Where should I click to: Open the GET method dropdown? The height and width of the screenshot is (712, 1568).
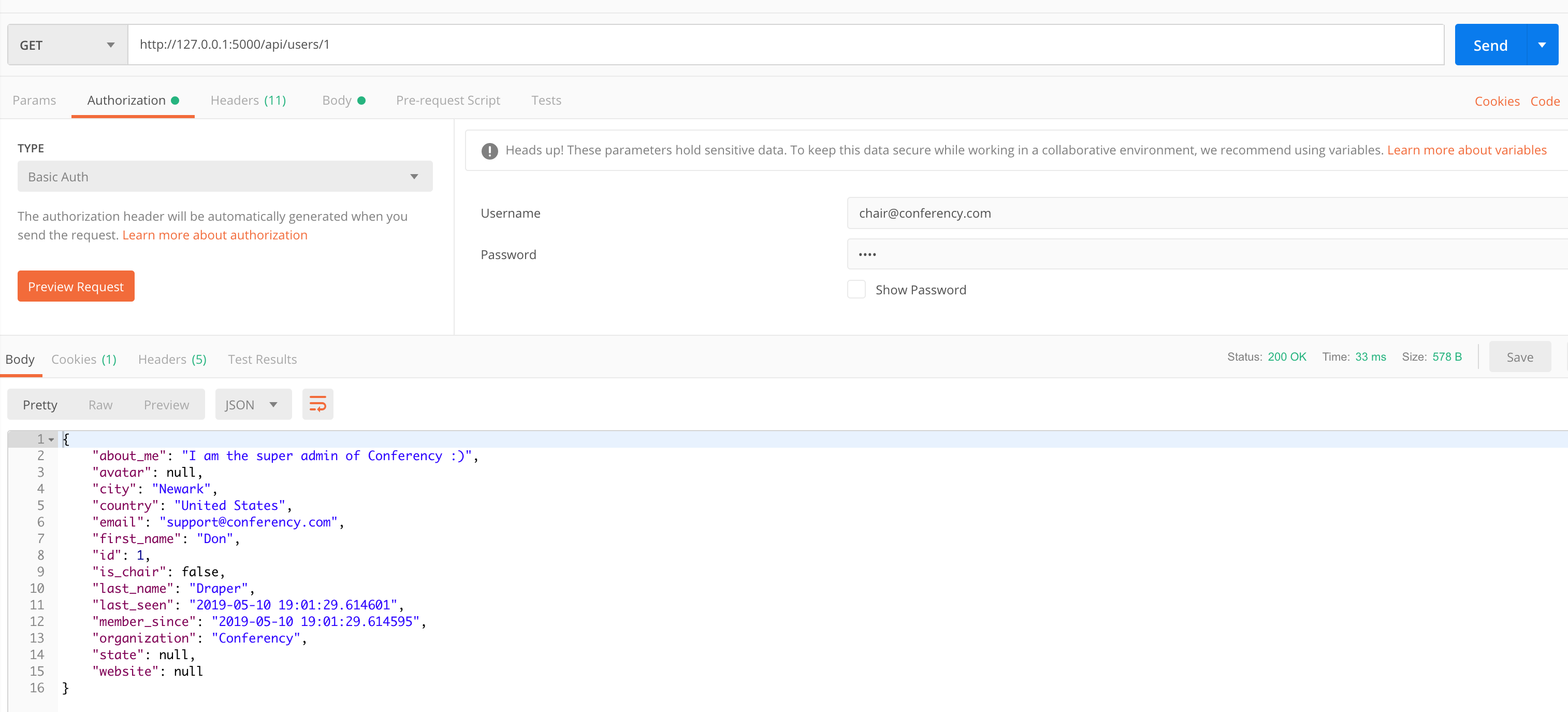point(66,44)
